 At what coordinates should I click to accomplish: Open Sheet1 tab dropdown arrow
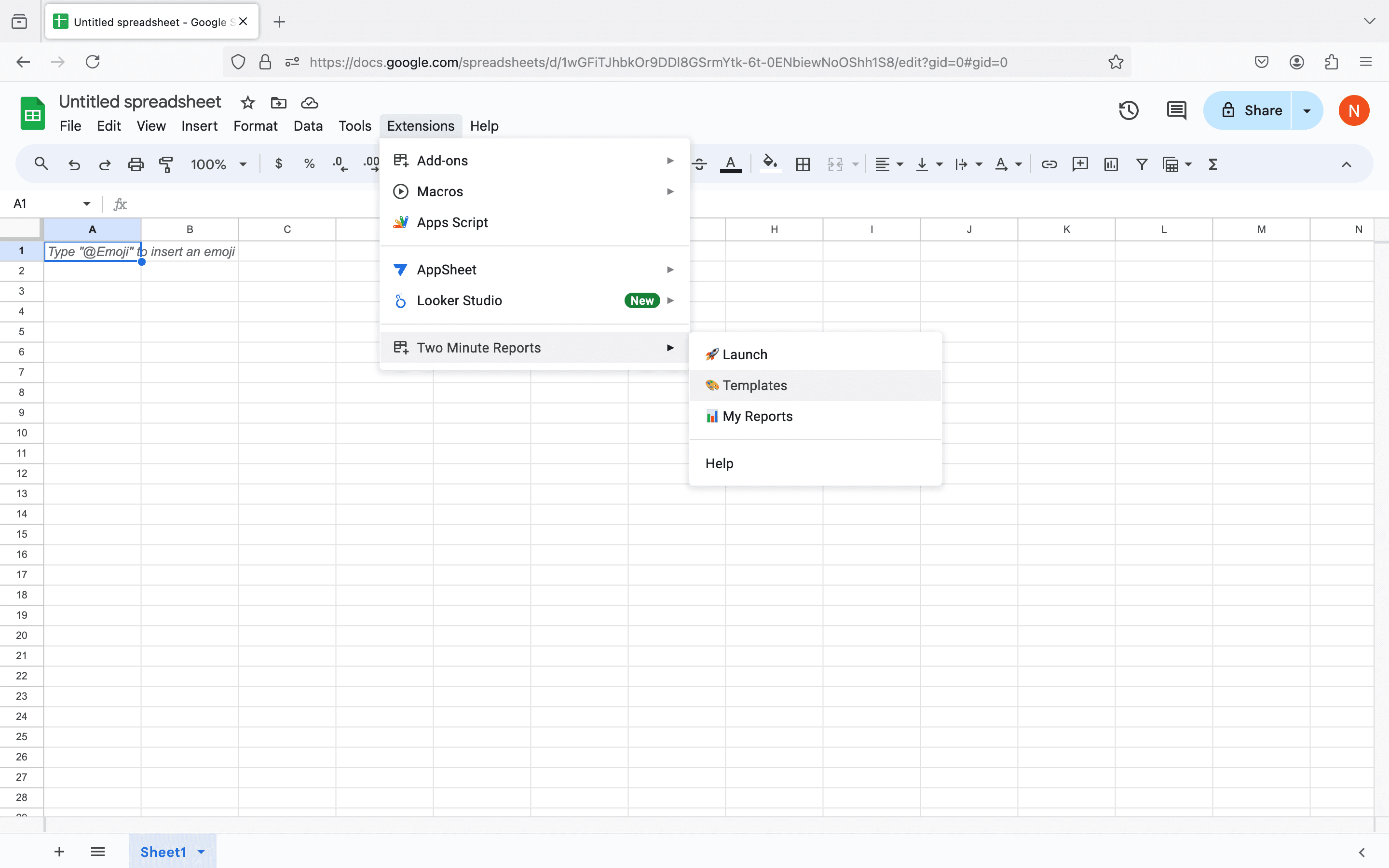[x=201, y=852]
